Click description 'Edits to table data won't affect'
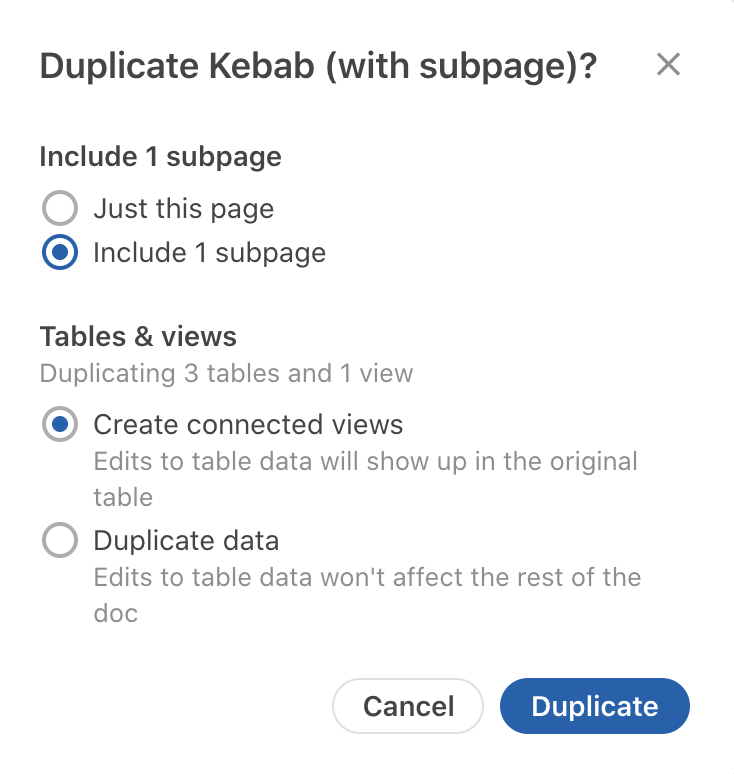 click(x=367, y=578)
